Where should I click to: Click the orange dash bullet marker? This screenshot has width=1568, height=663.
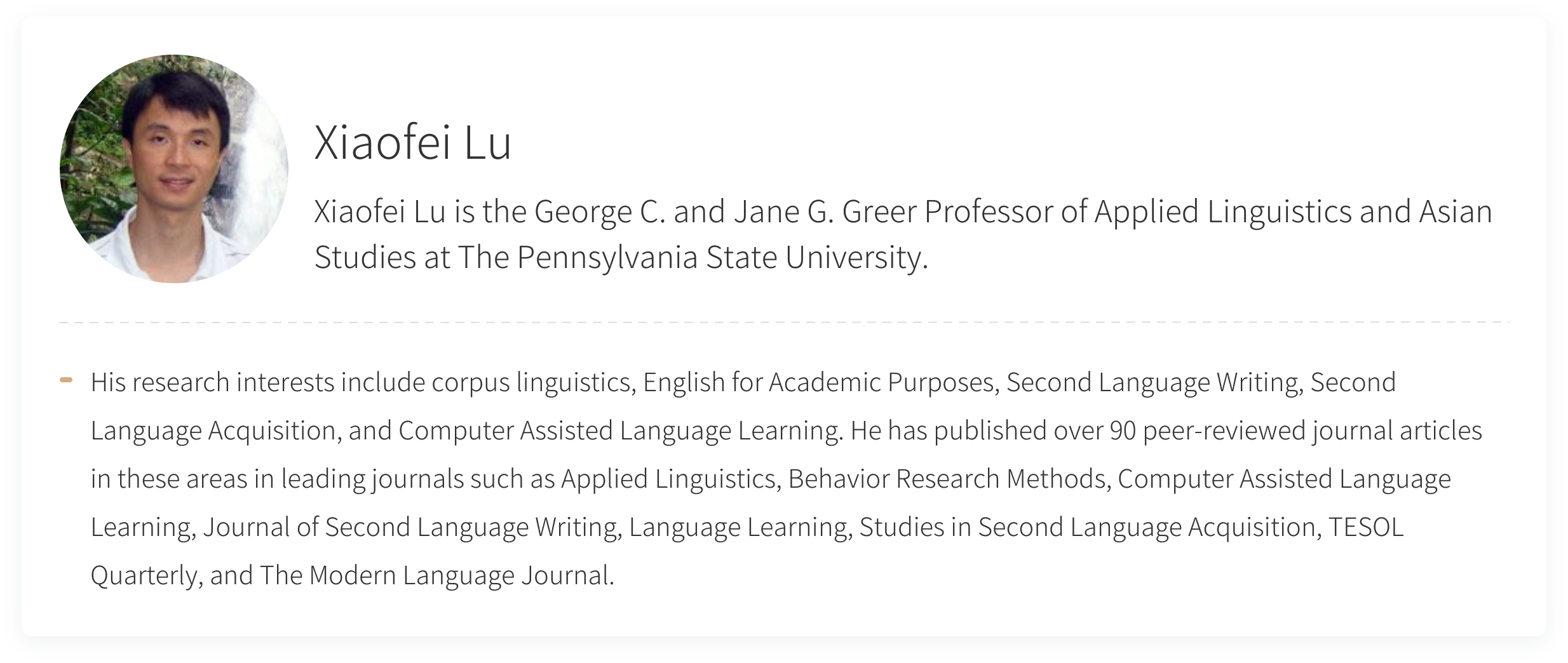click(x=66, y=380)
